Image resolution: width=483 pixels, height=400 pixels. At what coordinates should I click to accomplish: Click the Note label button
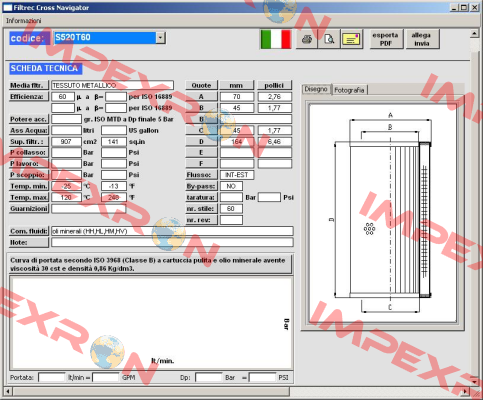click(x=29, y=242)
